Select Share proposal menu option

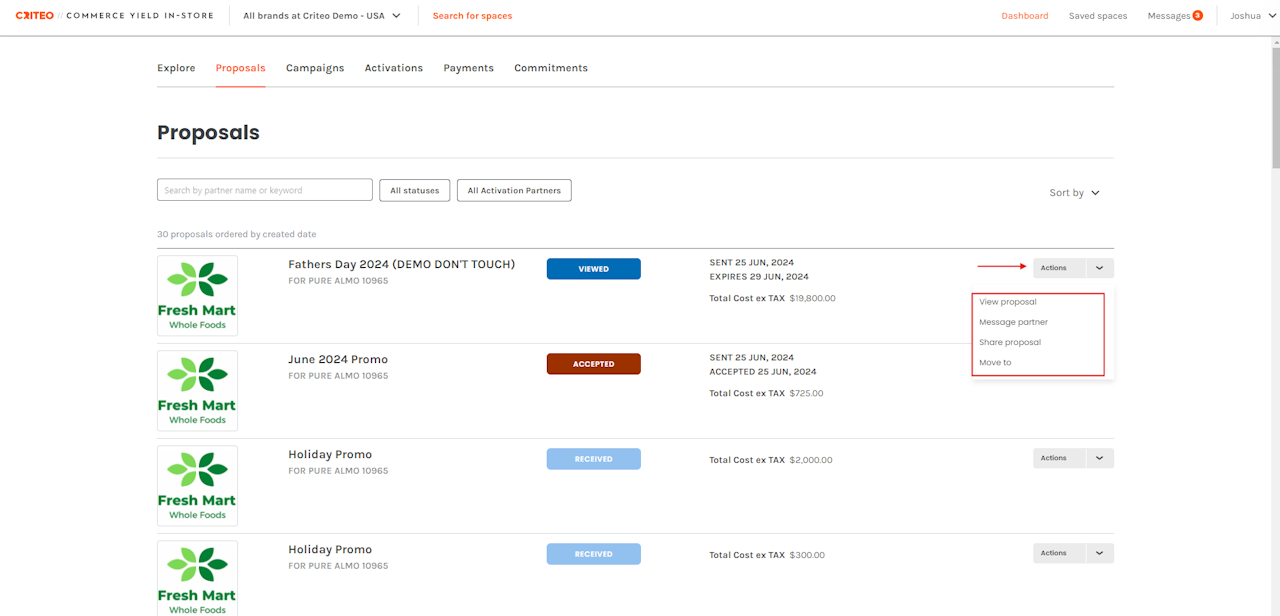pyautogui.click(x=1010, y=342)
